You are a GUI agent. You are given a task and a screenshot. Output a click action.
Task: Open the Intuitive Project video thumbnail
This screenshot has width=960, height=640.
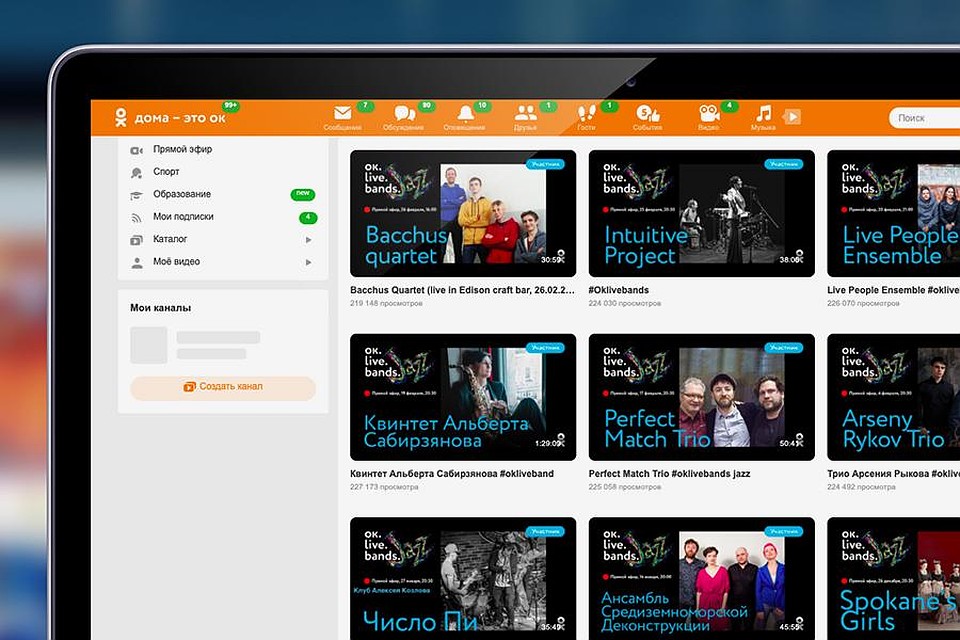coord(702,213)
